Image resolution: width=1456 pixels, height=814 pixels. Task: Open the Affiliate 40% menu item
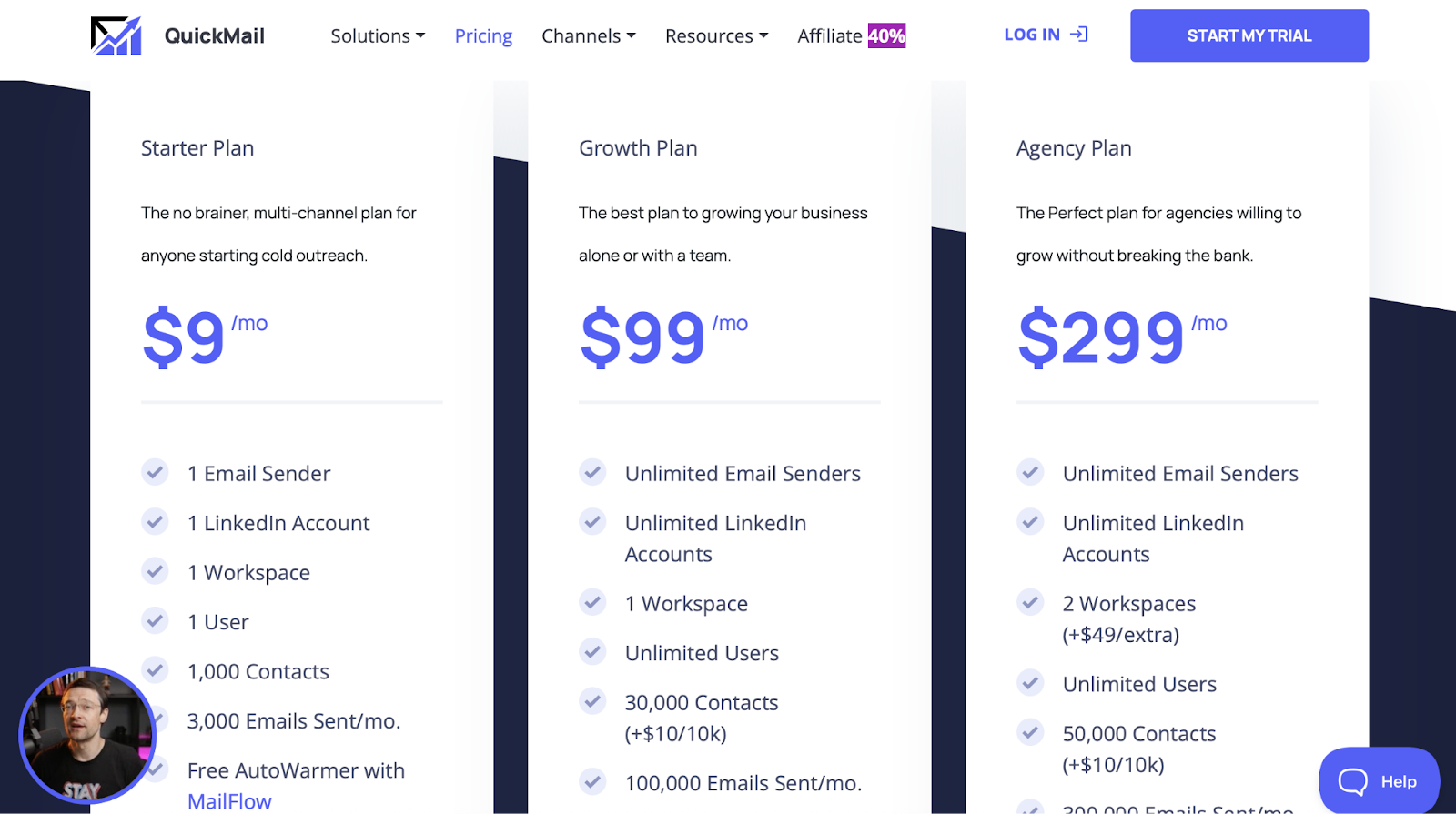(x=851, y=35)
